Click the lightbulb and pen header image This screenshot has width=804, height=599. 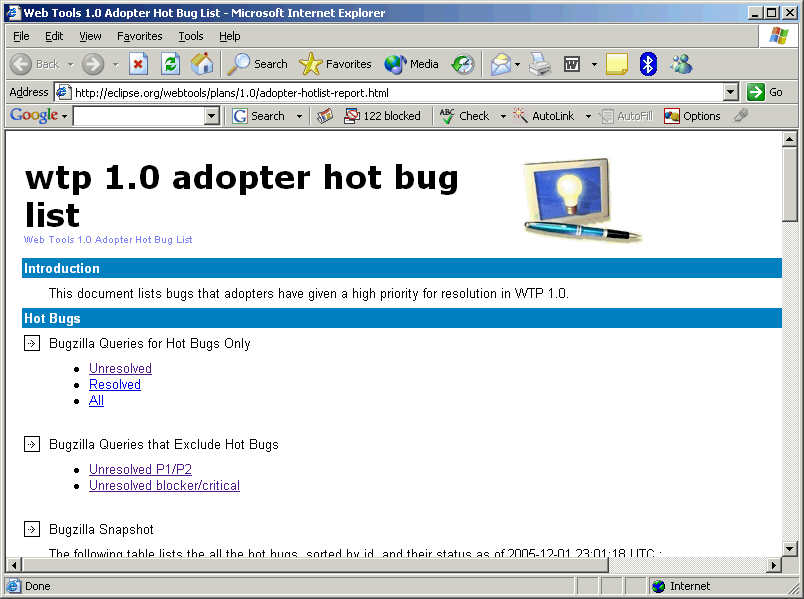[x=582, y=201]
